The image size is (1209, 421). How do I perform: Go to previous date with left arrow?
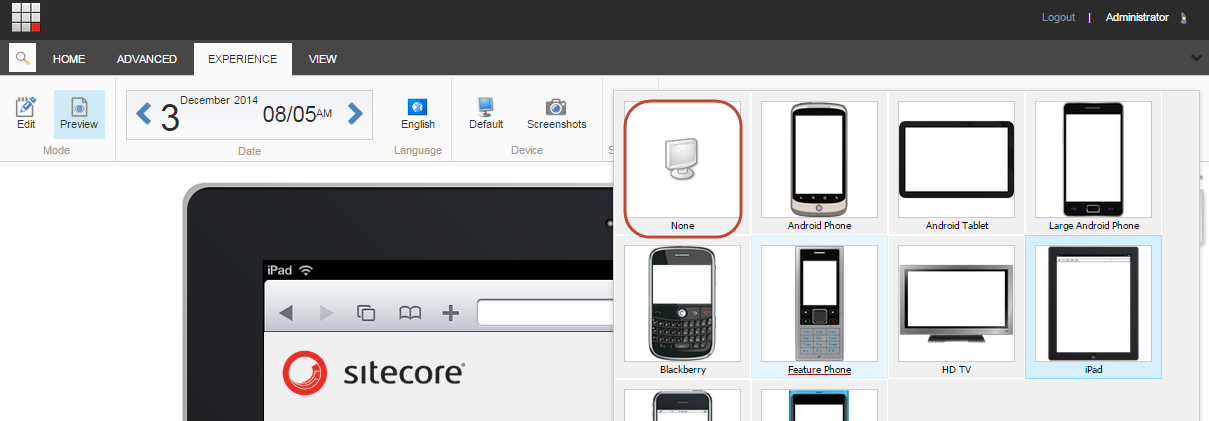tap(144, 114)
